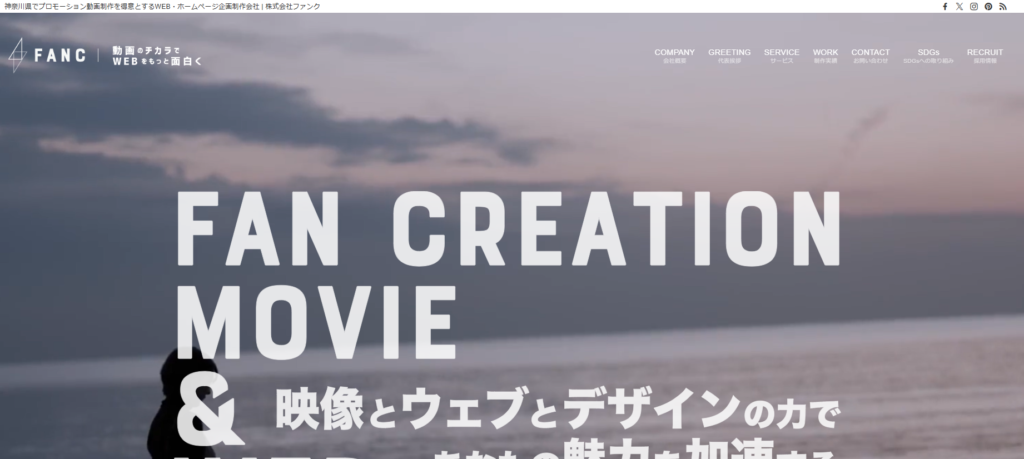Visit the Pinterest icon link
The width and height of the screenshot is (1024, 459).
[x=988, y=6]
